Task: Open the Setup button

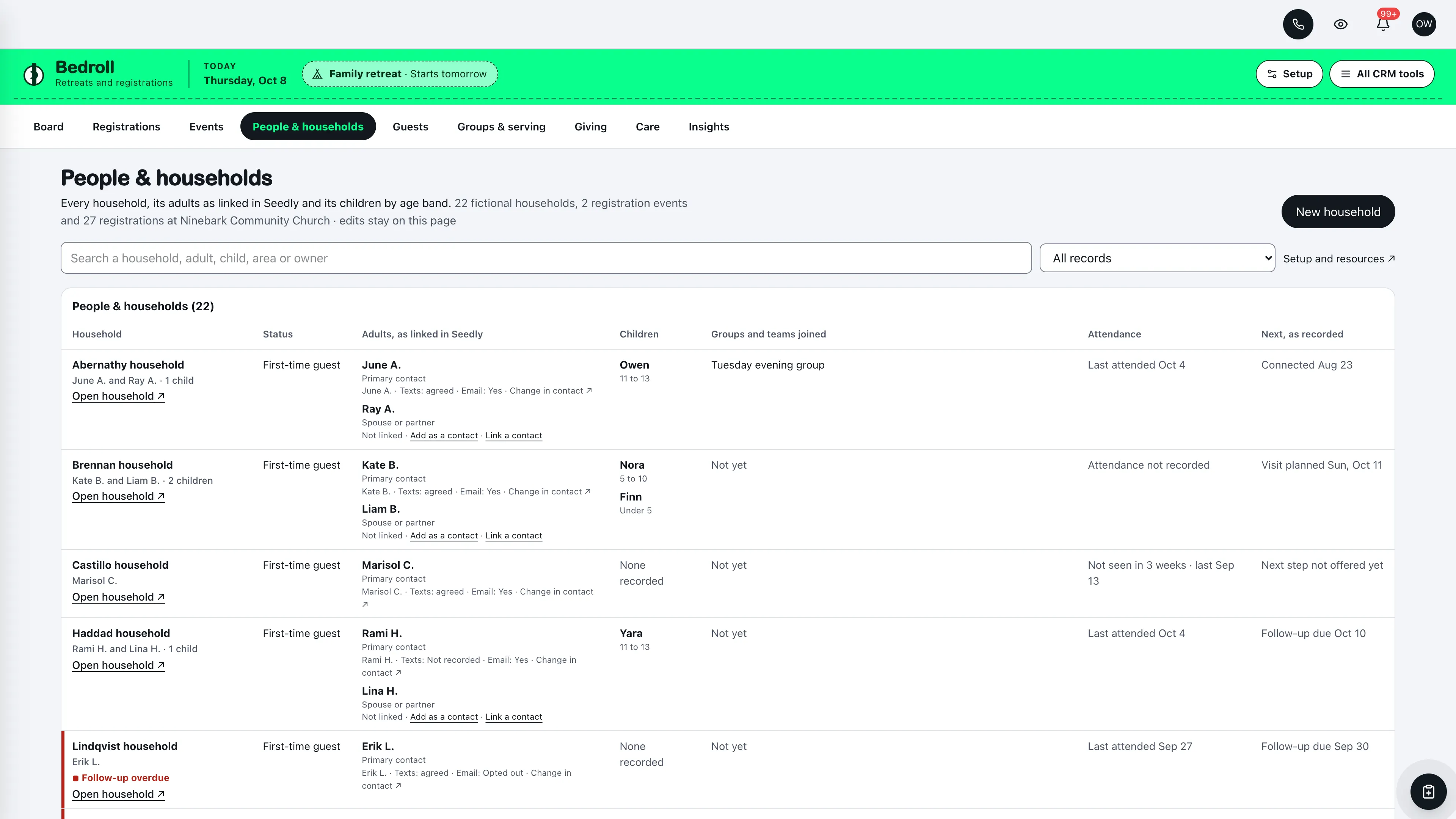Action: coord(1289,74)
